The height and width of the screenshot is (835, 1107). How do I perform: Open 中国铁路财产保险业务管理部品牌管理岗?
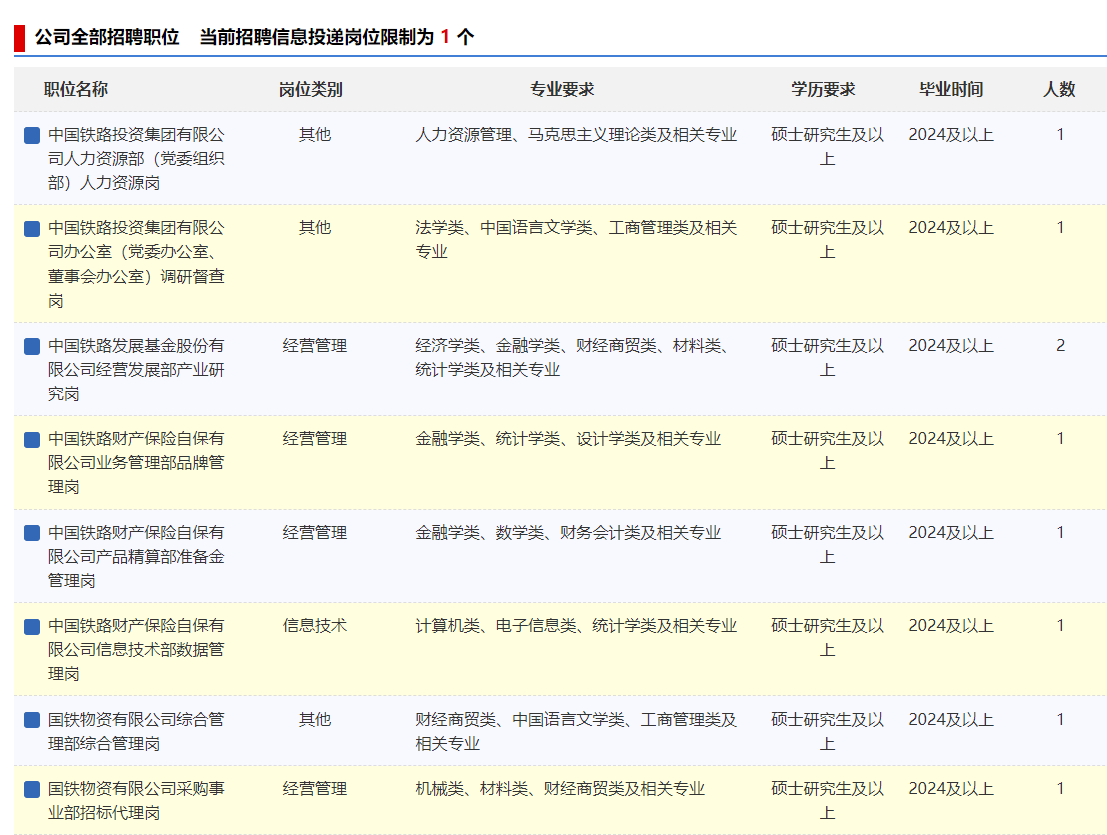136,463
